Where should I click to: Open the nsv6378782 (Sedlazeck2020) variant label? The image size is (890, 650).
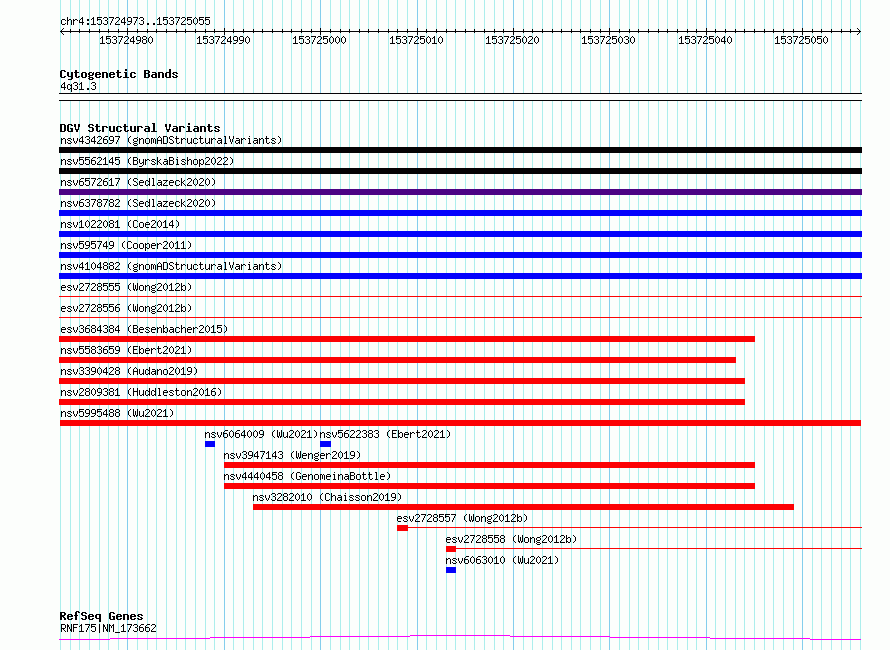click(138, 203)
